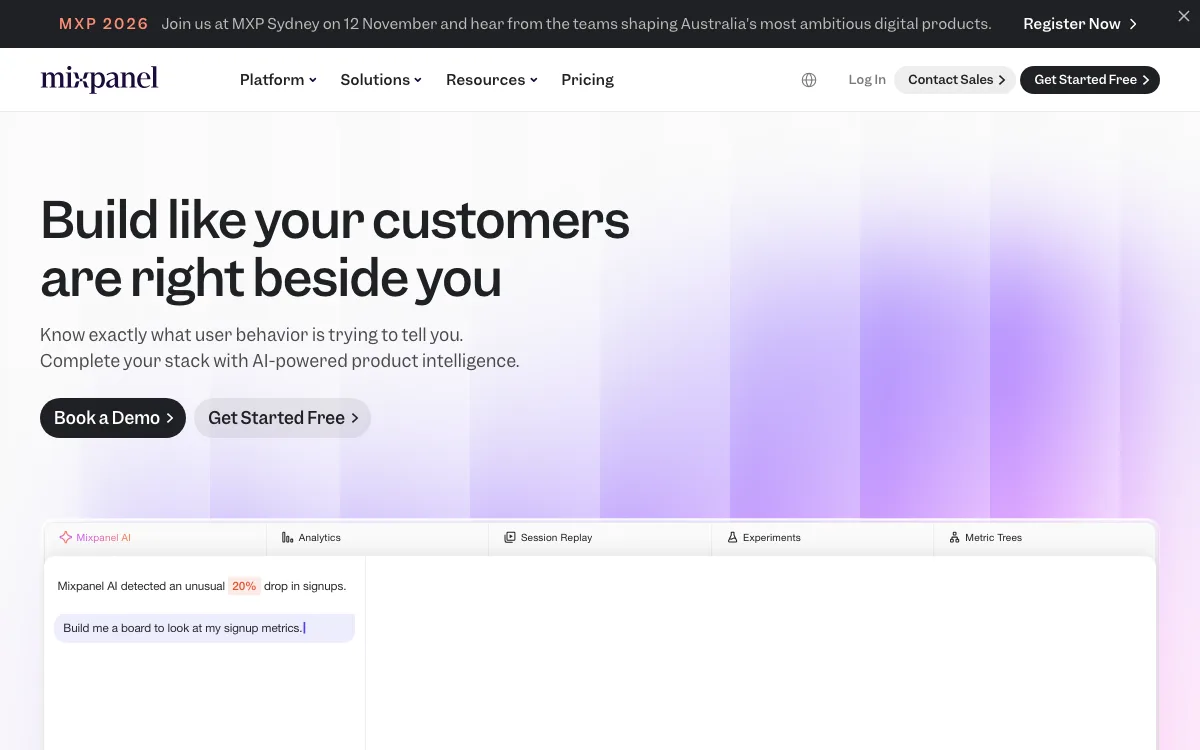Click Contact Sales button
The image size is (1200, 750).
(x=955, y=80)
